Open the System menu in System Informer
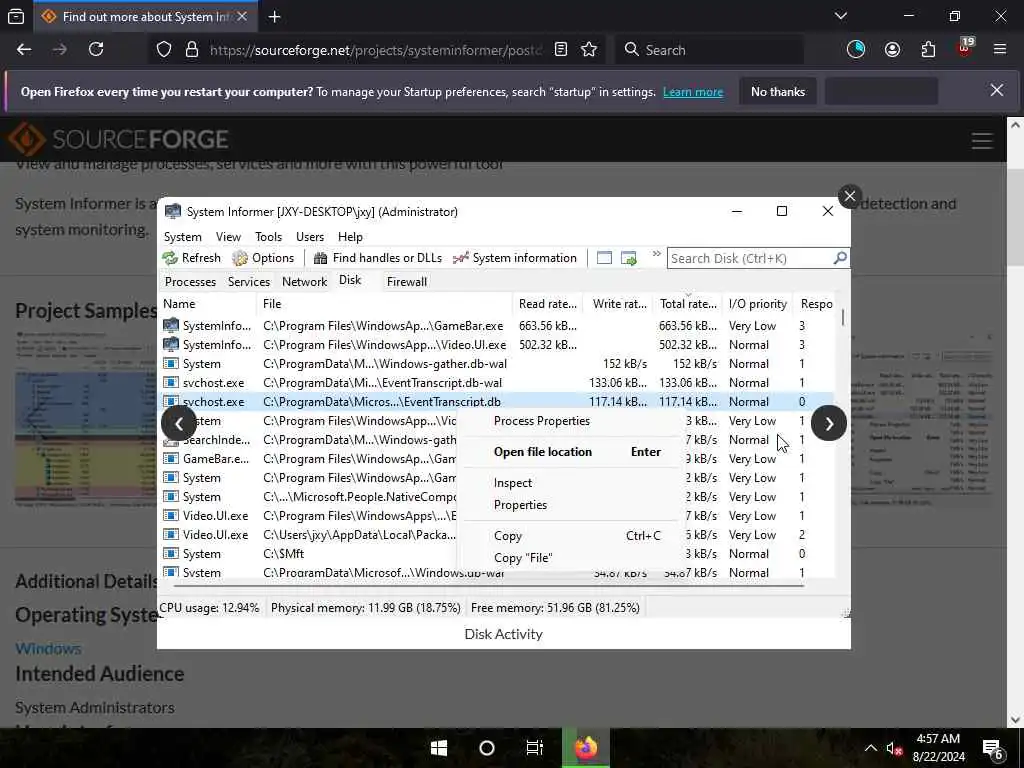The width and height of the screenshot is (1024, 768). coord(183,237)
